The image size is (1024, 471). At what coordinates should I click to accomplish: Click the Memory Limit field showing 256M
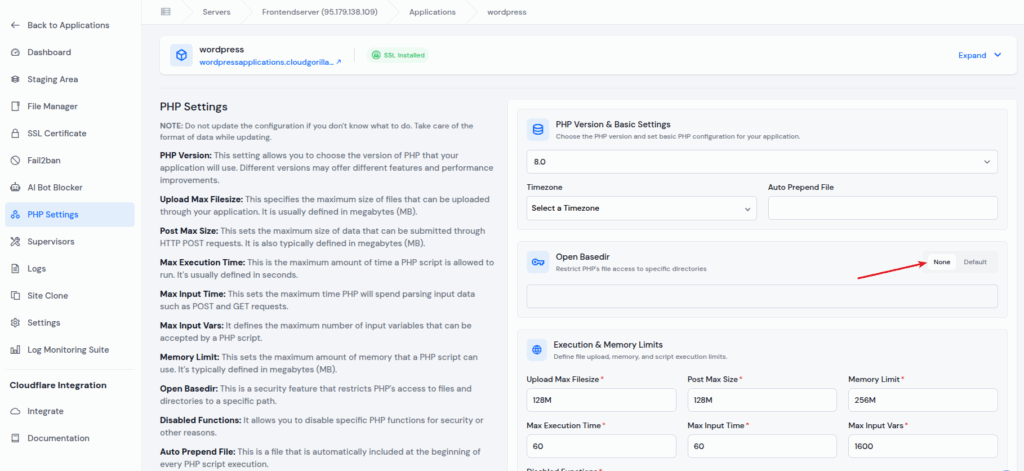coord(923,400)
